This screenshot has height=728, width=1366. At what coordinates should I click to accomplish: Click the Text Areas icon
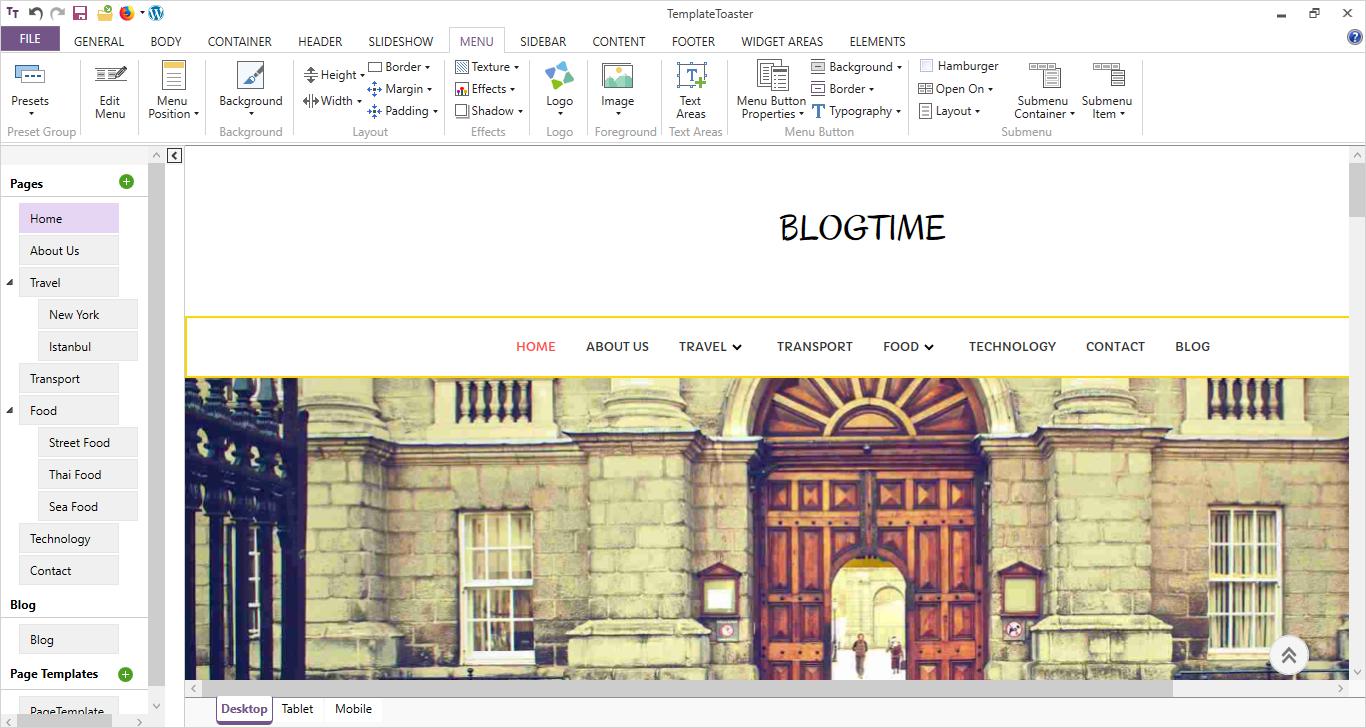691,77
